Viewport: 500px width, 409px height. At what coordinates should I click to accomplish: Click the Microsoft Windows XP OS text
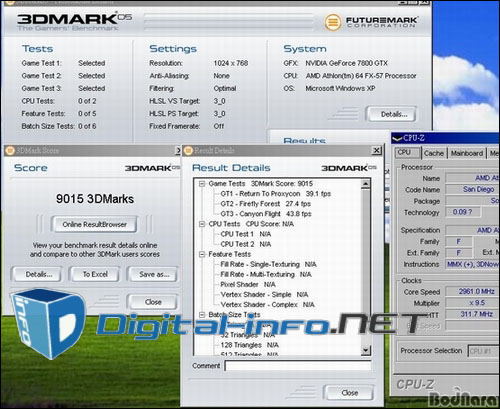click(340, 88)
